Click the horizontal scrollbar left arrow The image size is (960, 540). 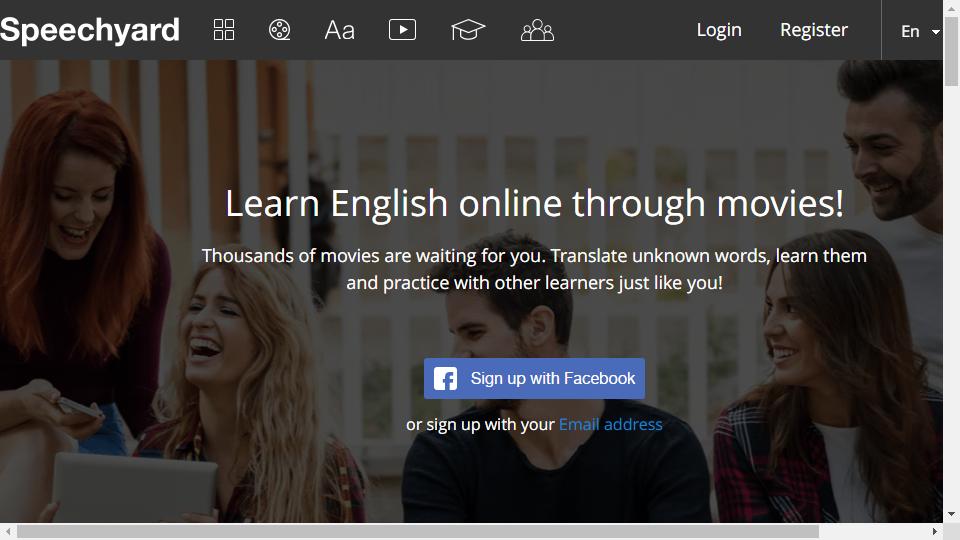pyautogui.click(x=8, y=531)
